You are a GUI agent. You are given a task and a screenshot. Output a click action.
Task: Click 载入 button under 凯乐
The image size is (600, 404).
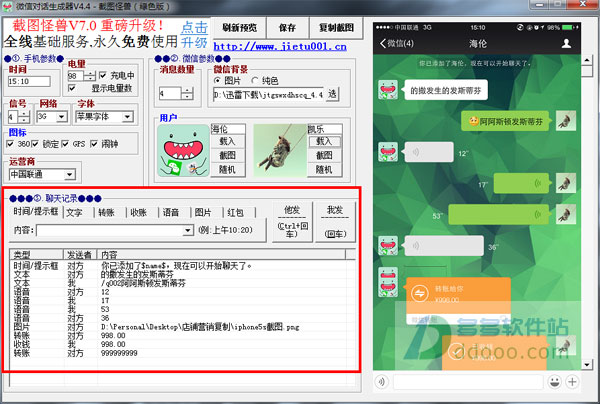click(x=324, y=142)
